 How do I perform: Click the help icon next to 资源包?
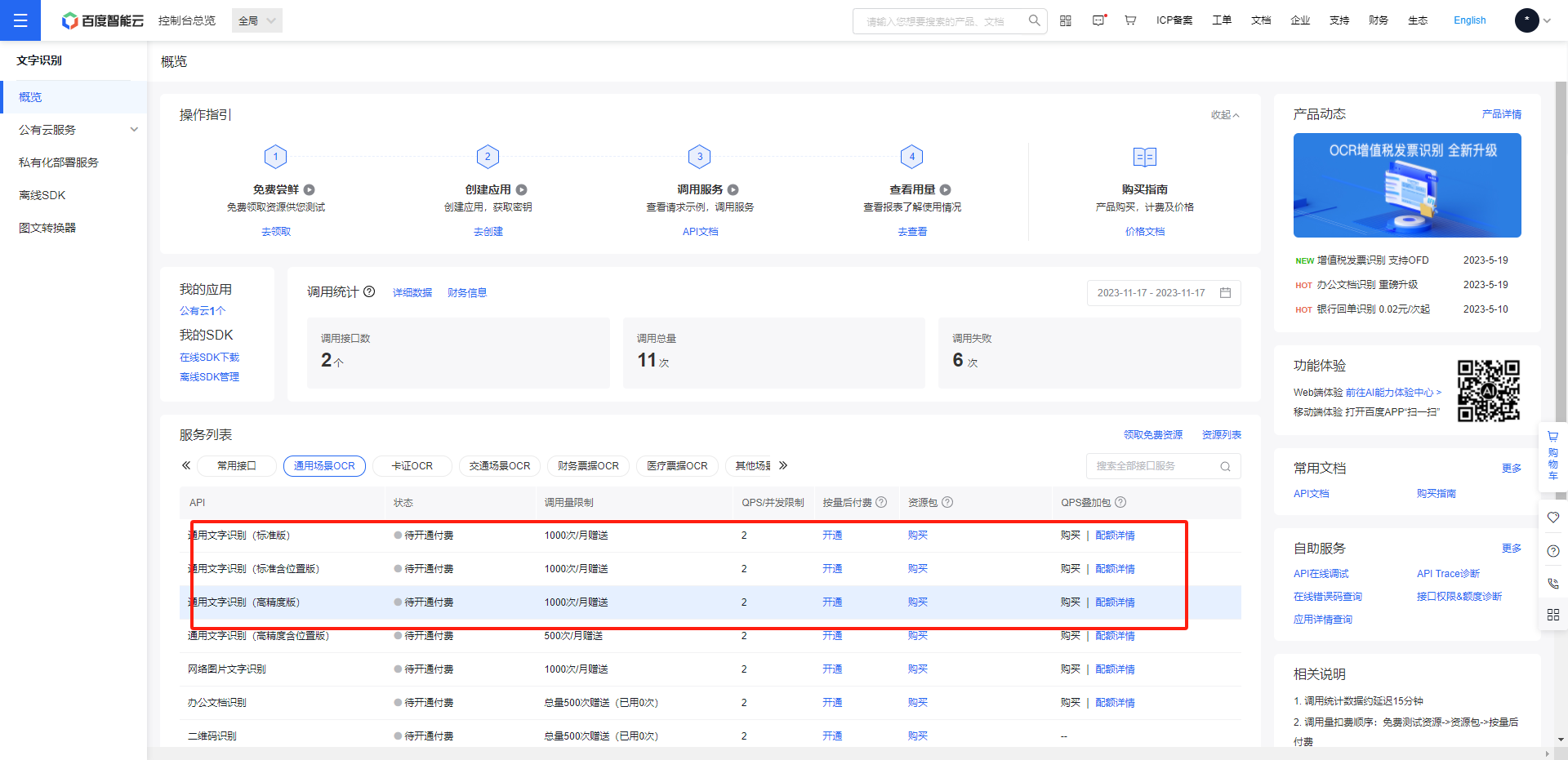[x=947, y=502]
